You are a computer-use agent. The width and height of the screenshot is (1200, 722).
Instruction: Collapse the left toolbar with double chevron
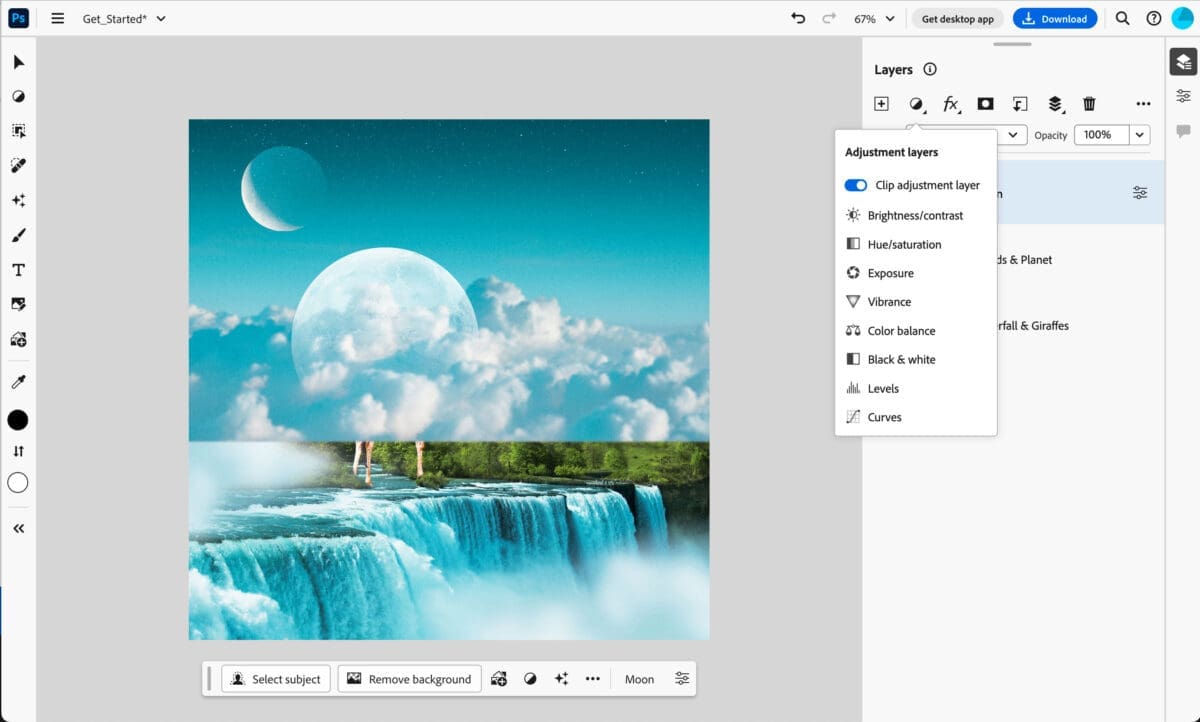click(18, 528)
